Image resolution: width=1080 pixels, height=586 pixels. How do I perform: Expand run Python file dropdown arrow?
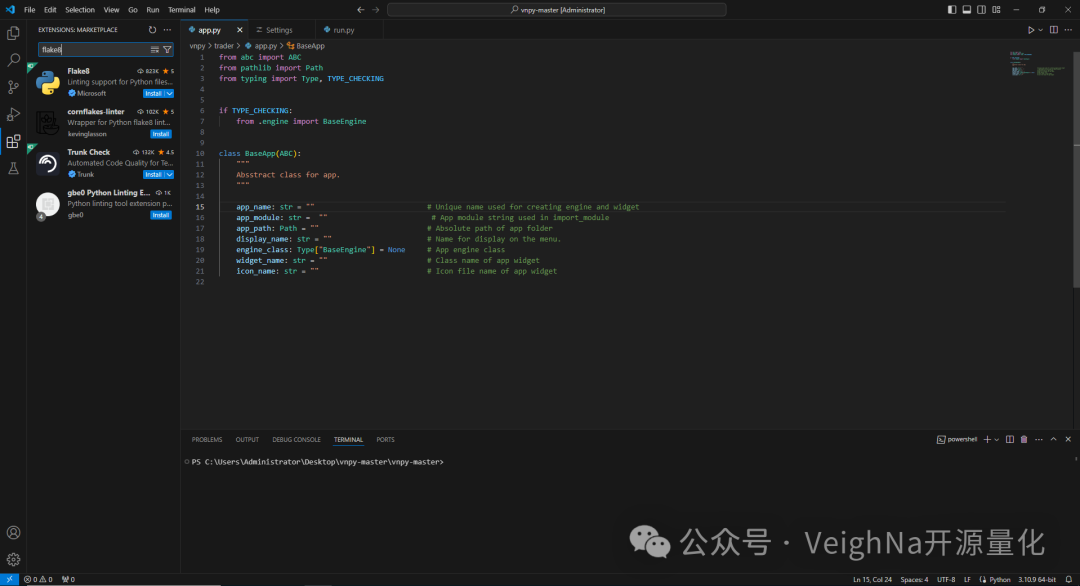click(1041, 30)
